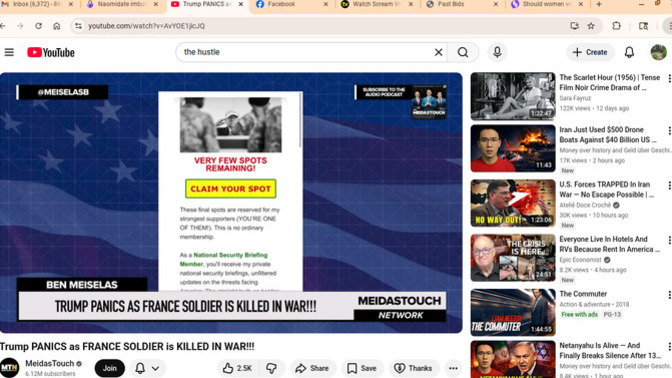The width and height of the screenshot is (672, 378).
Task: Switch to Naomidate tab
Action: click(x=123, y=5)
